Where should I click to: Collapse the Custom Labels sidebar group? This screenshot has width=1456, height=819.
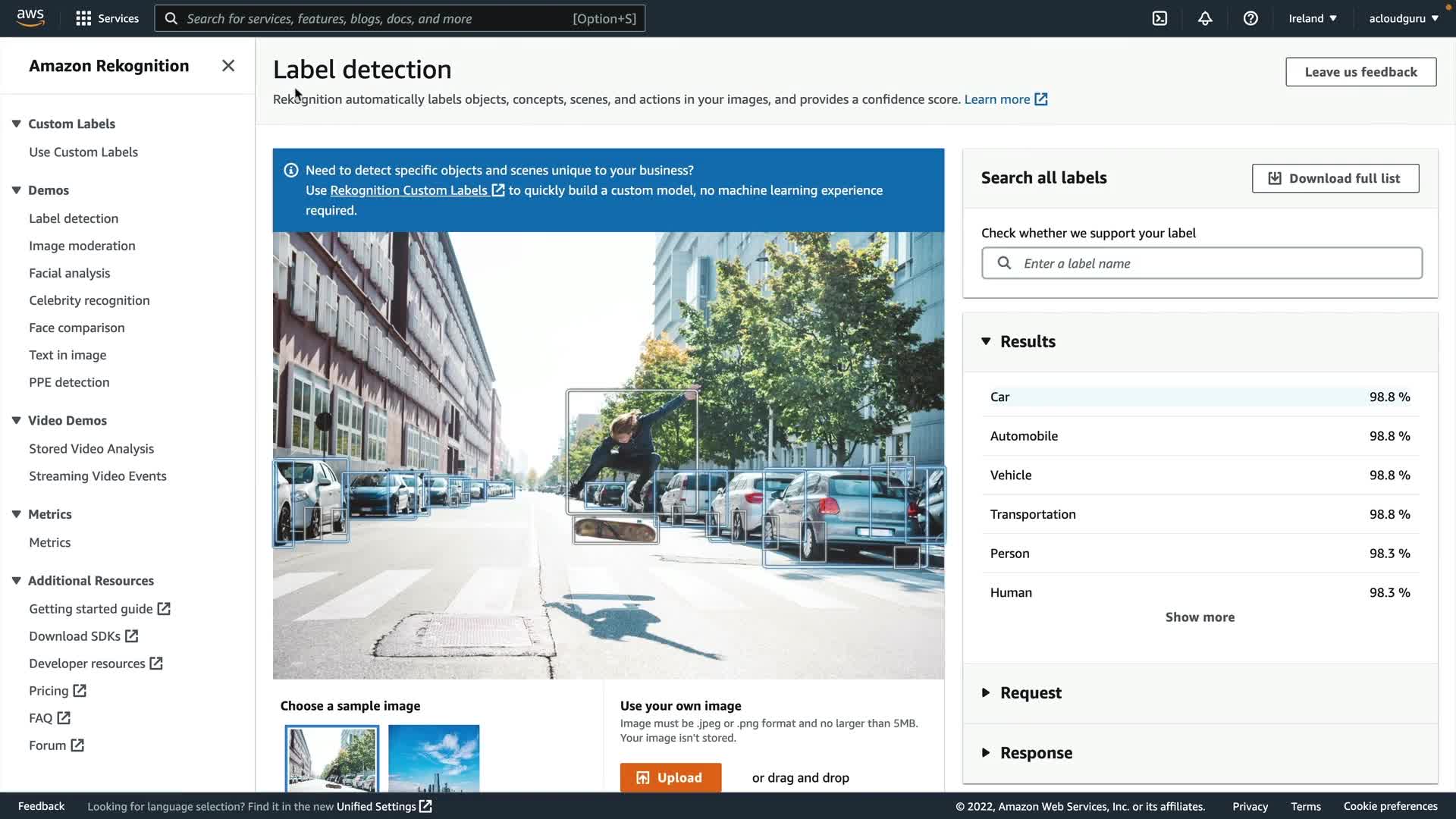pos(16,124)
